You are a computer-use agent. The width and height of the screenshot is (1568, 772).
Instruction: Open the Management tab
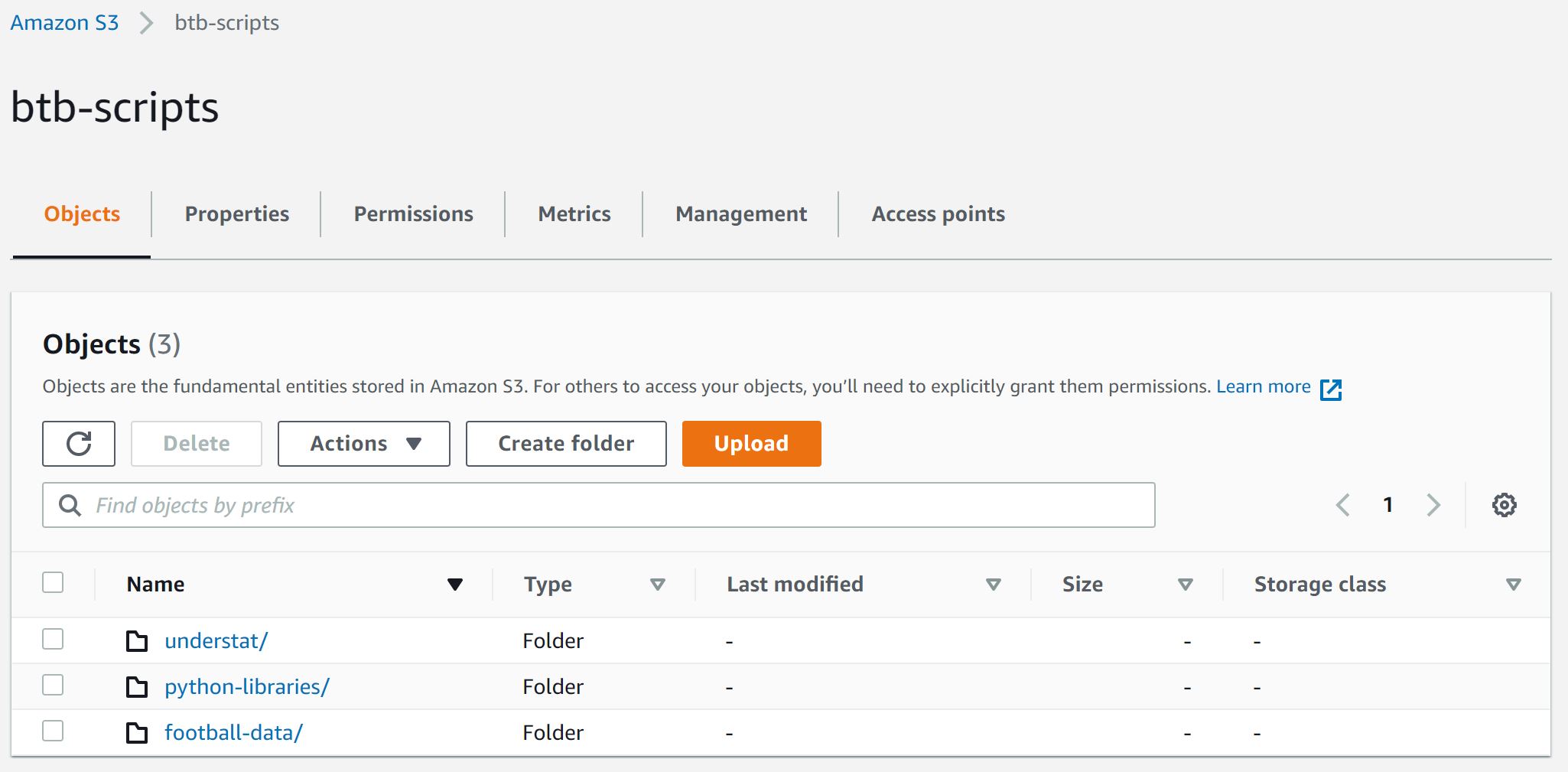click(x=739, y=214)
